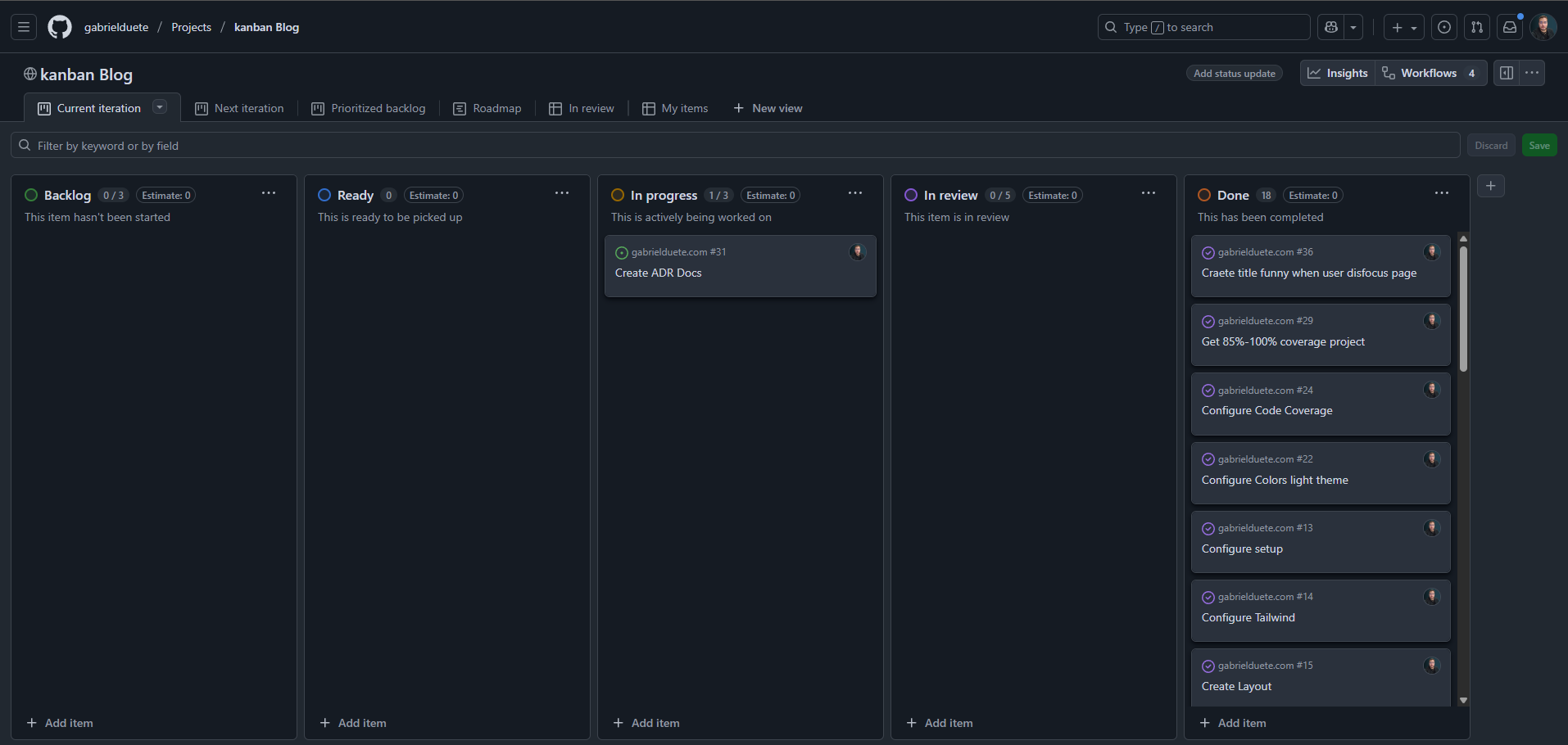Toggle the side panel icon near Workflows

(1506, 73)
